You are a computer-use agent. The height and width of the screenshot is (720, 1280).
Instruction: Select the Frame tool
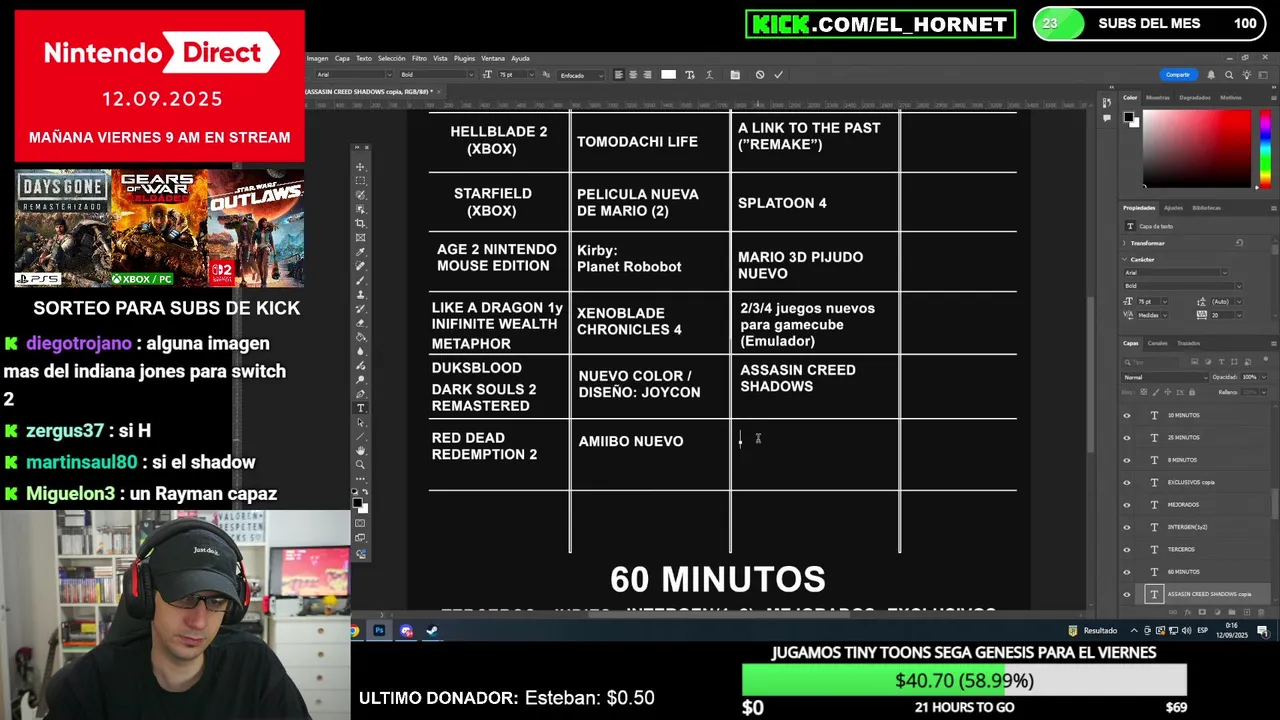pyautogui.click(x=360, y=237)
